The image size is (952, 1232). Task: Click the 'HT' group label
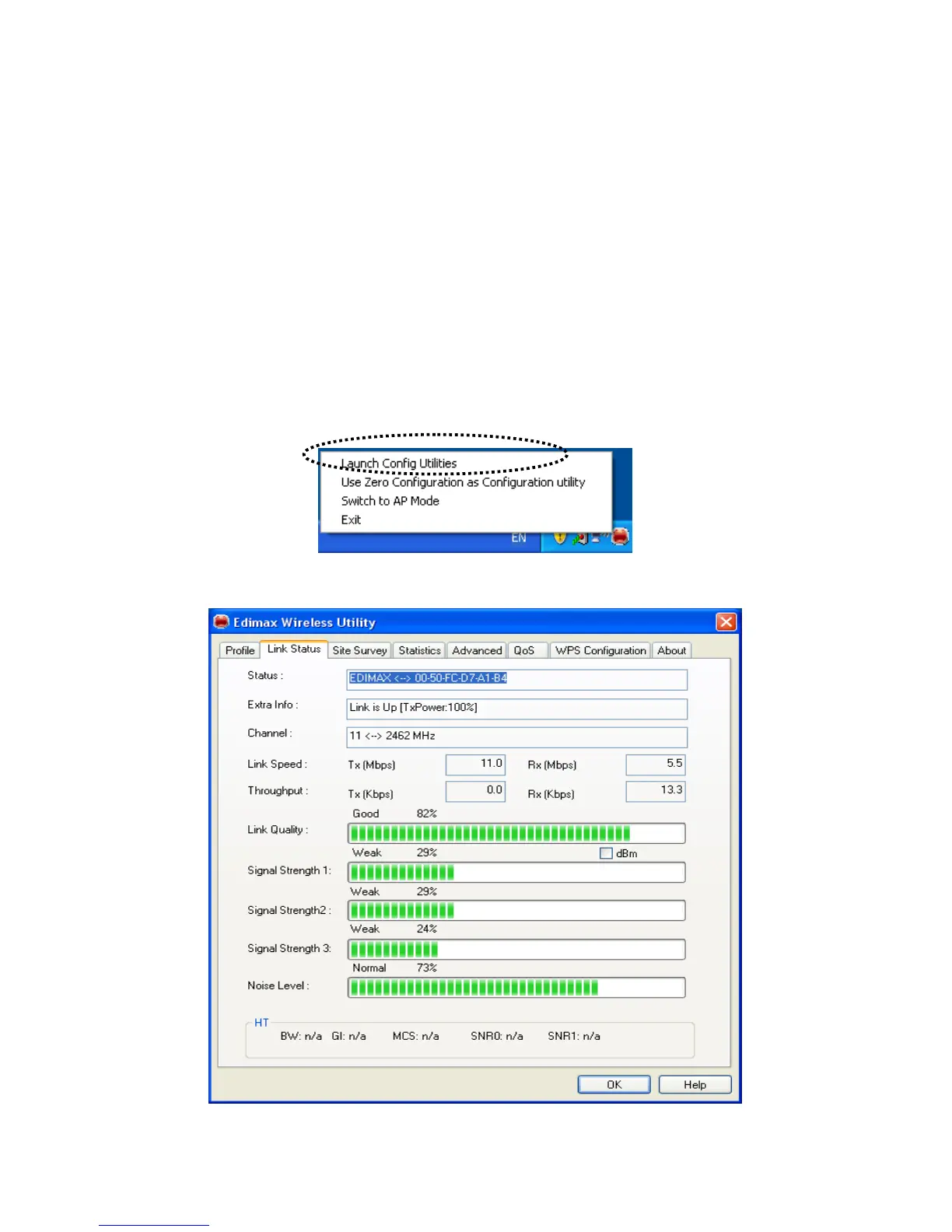[x=261, y=1023]
